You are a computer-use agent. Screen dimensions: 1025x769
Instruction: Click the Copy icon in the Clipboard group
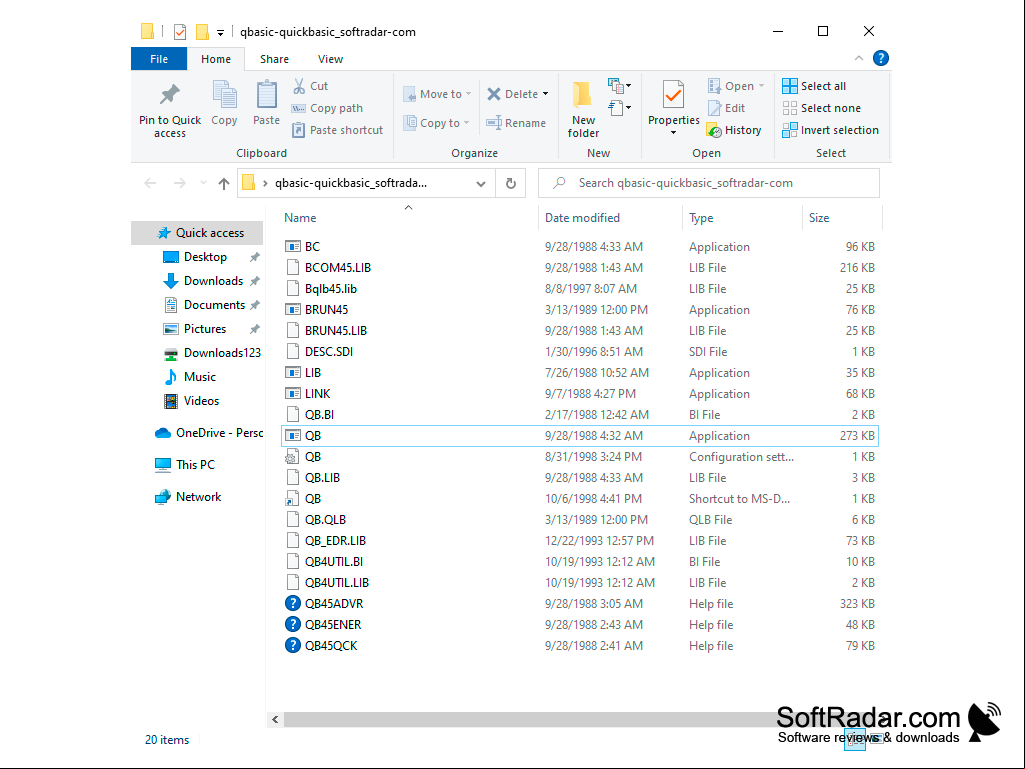click(x=224, y=95)
